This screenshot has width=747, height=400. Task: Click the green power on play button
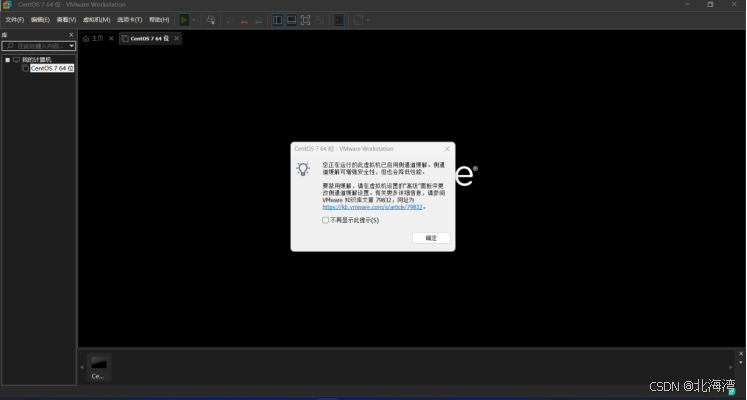184,20
